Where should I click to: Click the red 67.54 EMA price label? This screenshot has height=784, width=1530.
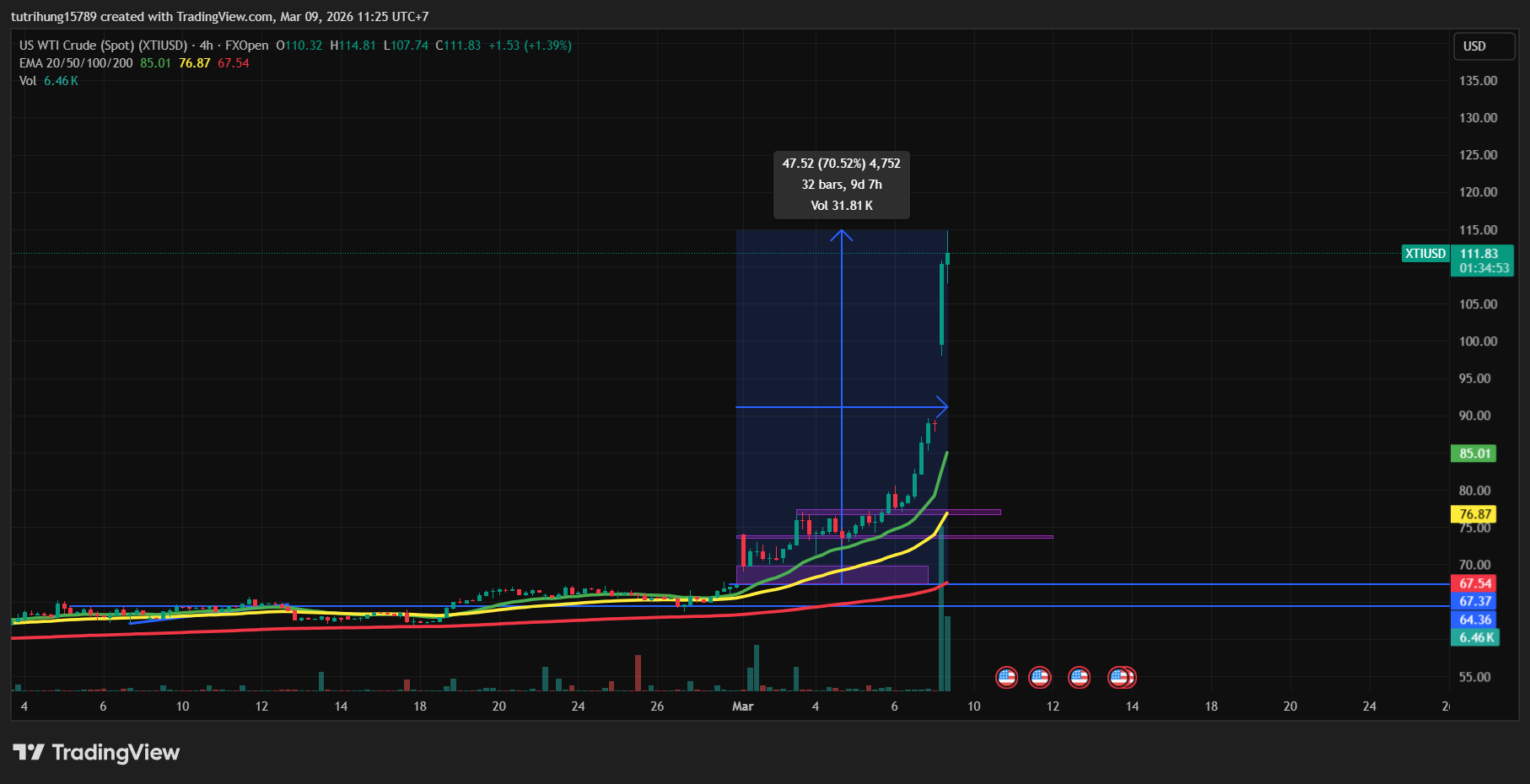click(x=1474, y=583)
